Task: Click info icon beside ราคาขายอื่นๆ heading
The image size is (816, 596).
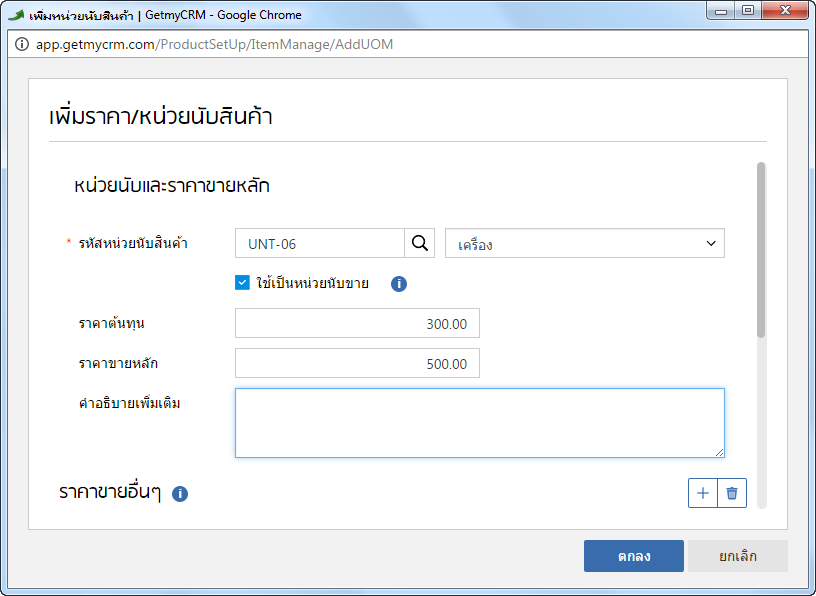Action: [x=180, y=493]
